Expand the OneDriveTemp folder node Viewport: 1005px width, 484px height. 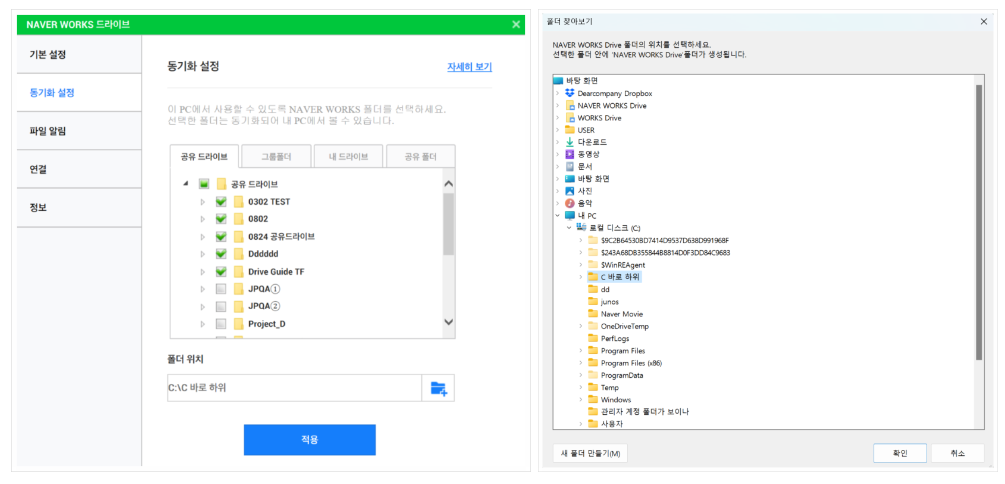pos(581,326)
